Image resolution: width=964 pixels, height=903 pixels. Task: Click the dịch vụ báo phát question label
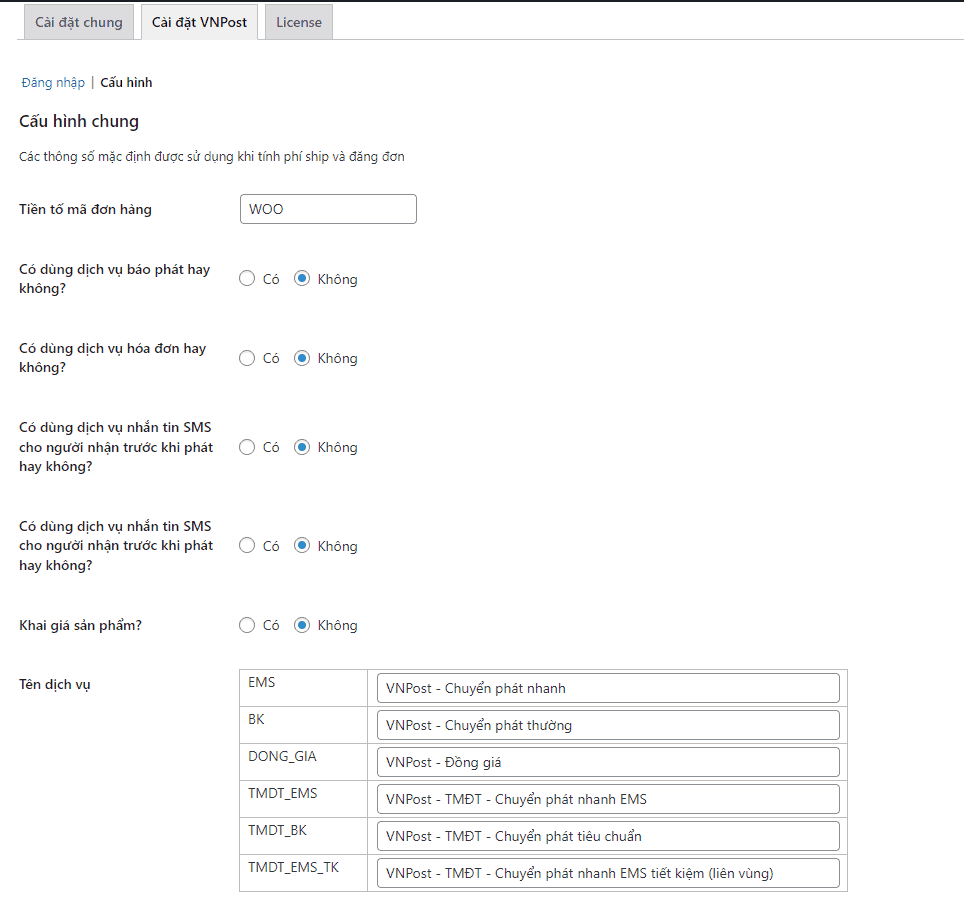[114, 278]
